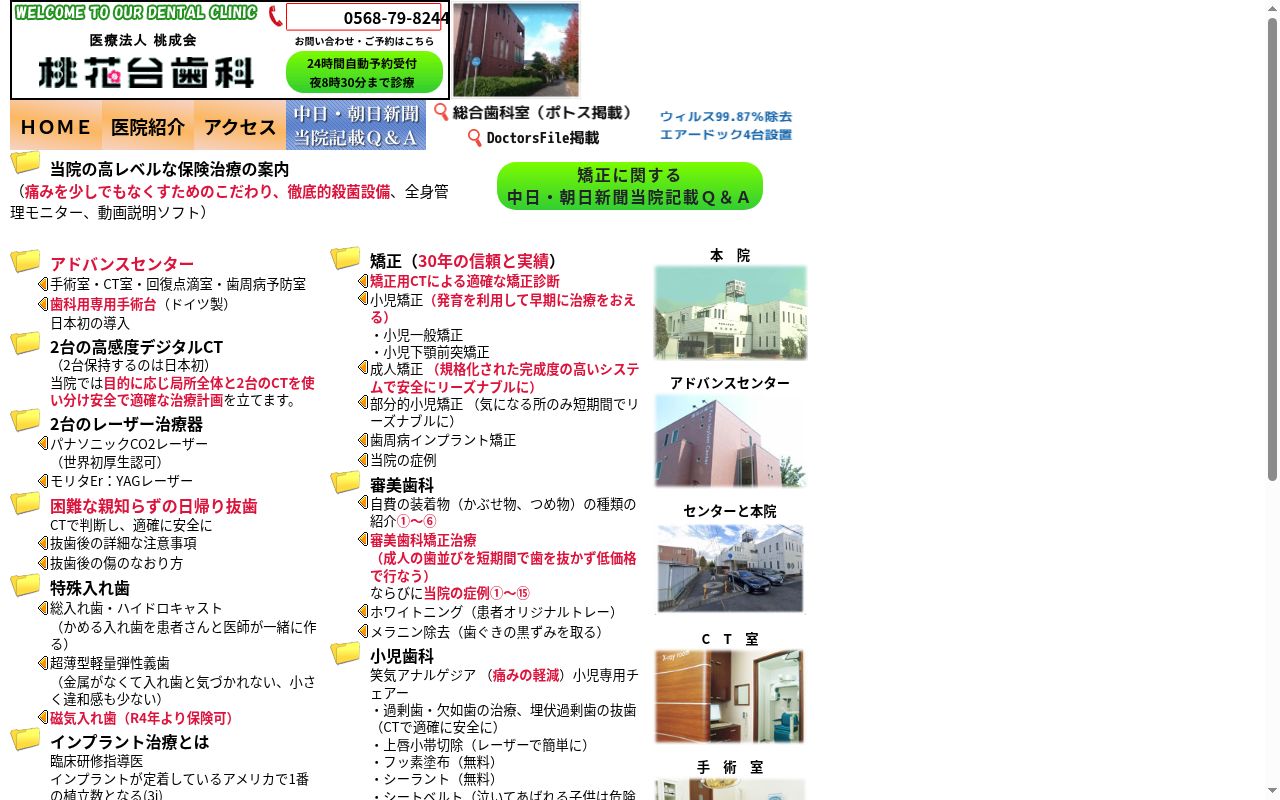Image resolution: width=1280 pixels, height=800 pixels.
Task: Open the 医院紹介 navigation tab
Action: pyautogui.click(x=148, y=125)
